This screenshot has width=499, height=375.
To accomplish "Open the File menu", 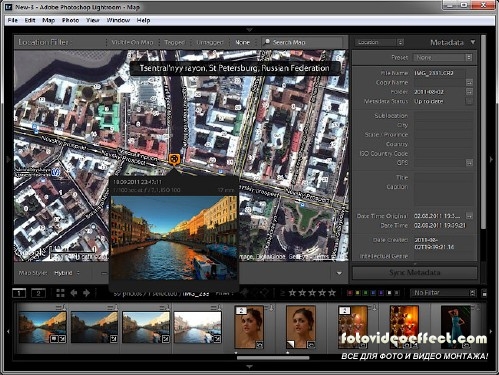I will [13, 20].
